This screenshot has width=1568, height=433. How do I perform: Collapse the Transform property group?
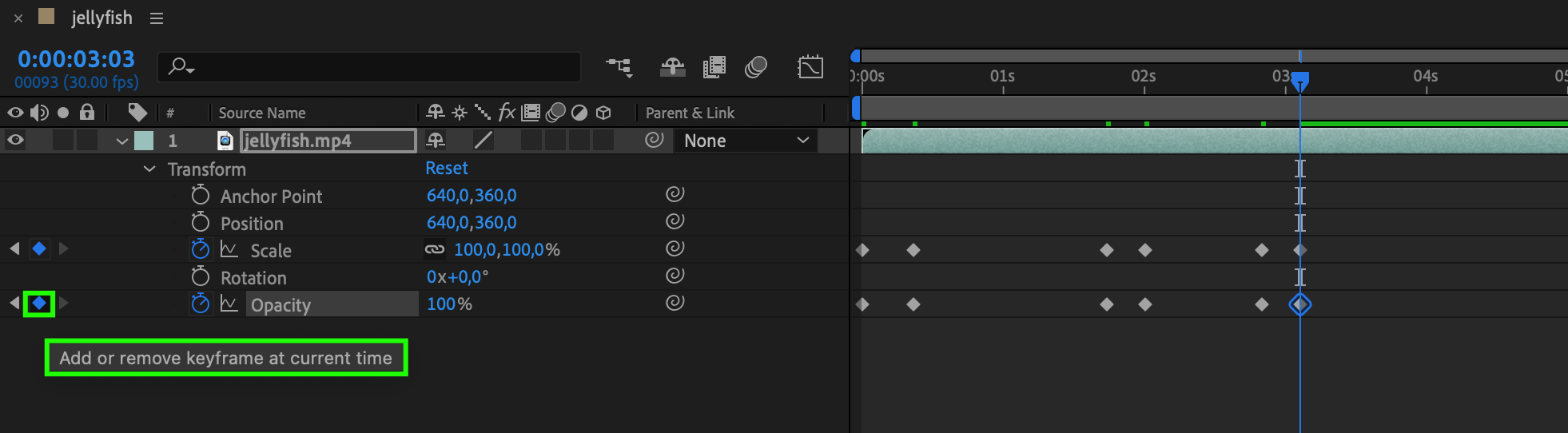(x=149, y=169)
